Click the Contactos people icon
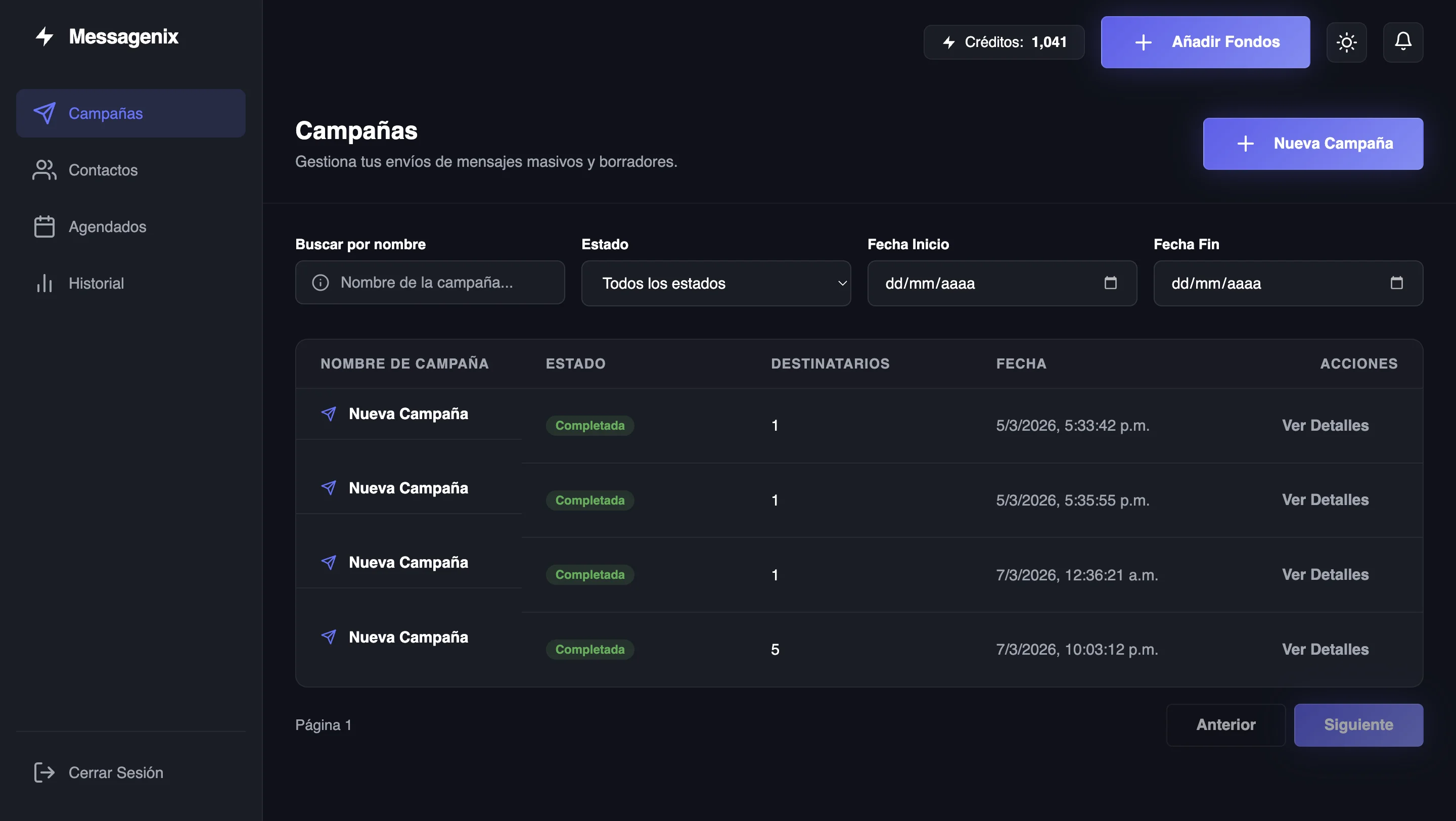The height and width of the screenshot is (821, 1456). click(x=44, y=170)
